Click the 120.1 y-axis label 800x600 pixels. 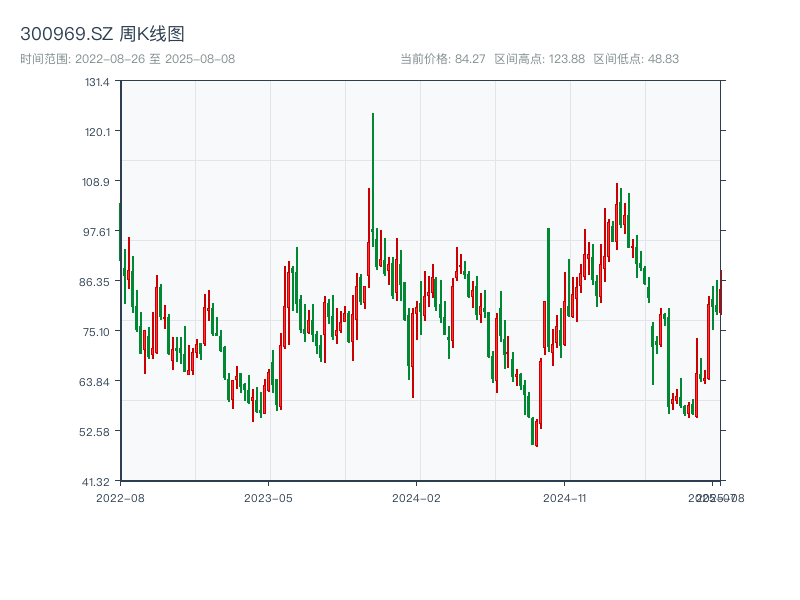click(97, 132)
